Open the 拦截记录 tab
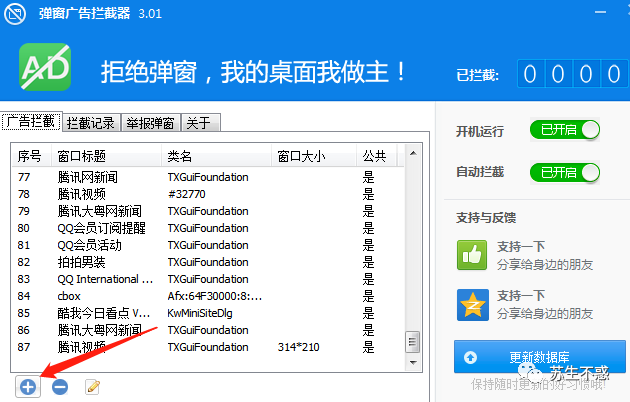This screenshot has width=630, height=402. pos(91,122)
